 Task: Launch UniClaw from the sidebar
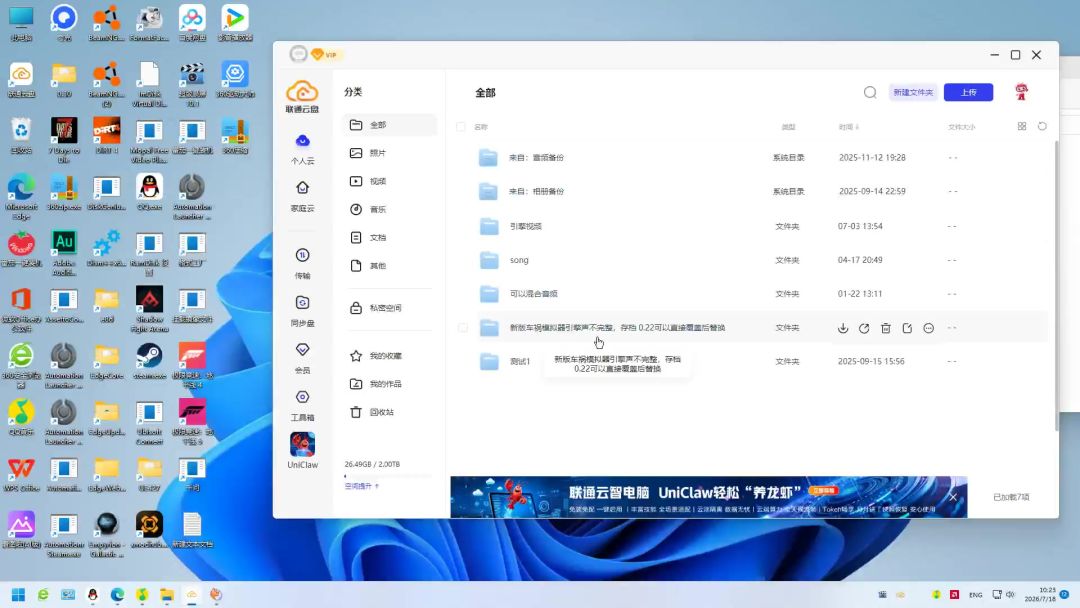click(302, 450)
